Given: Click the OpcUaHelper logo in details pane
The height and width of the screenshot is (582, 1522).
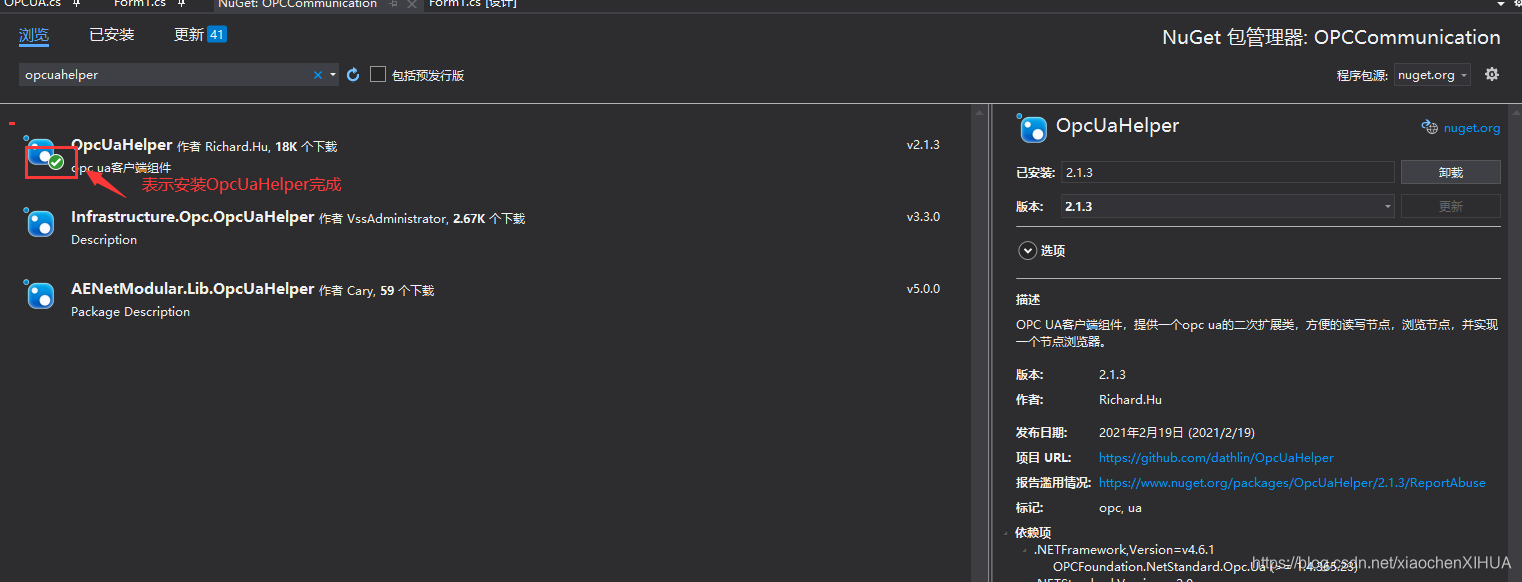Looking at the screenshot, I should coord(1032,128).
